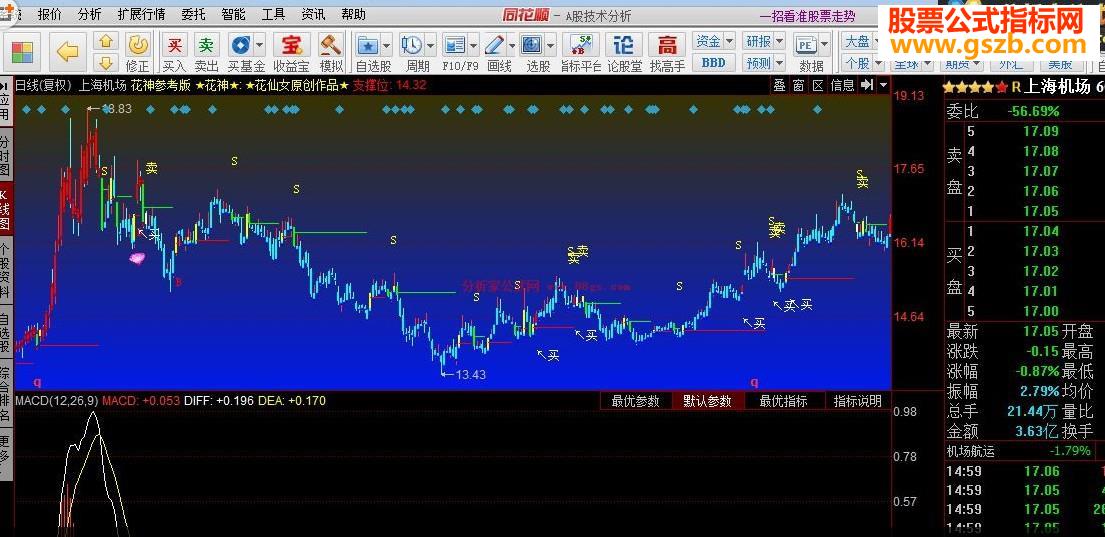Expand the 个股 dropdown arrow
1105x537 pixels.
point(879,63)
